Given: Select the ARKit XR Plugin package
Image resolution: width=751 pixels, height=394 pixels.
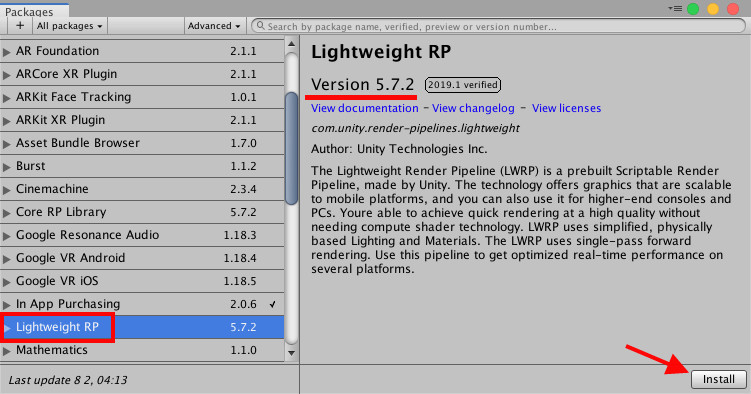Looking at the screenshot, I should point(142,120).
